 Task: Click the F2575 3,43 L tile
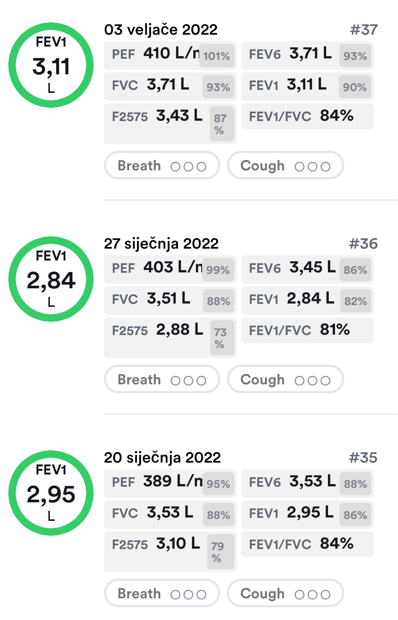[170, 124]
